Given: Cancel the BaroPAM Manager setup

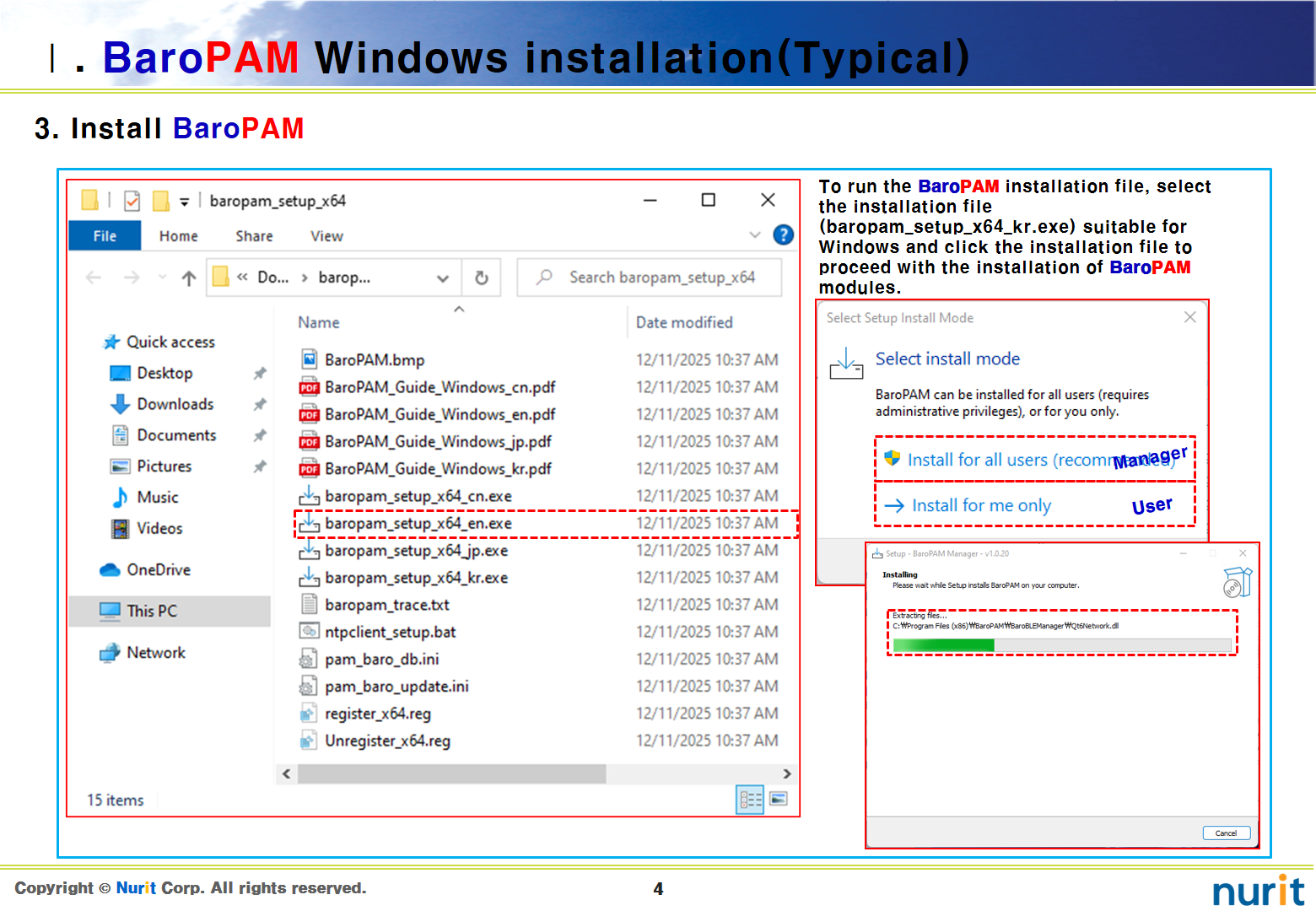Looking at the screenshot, I should click(1226, 833).
